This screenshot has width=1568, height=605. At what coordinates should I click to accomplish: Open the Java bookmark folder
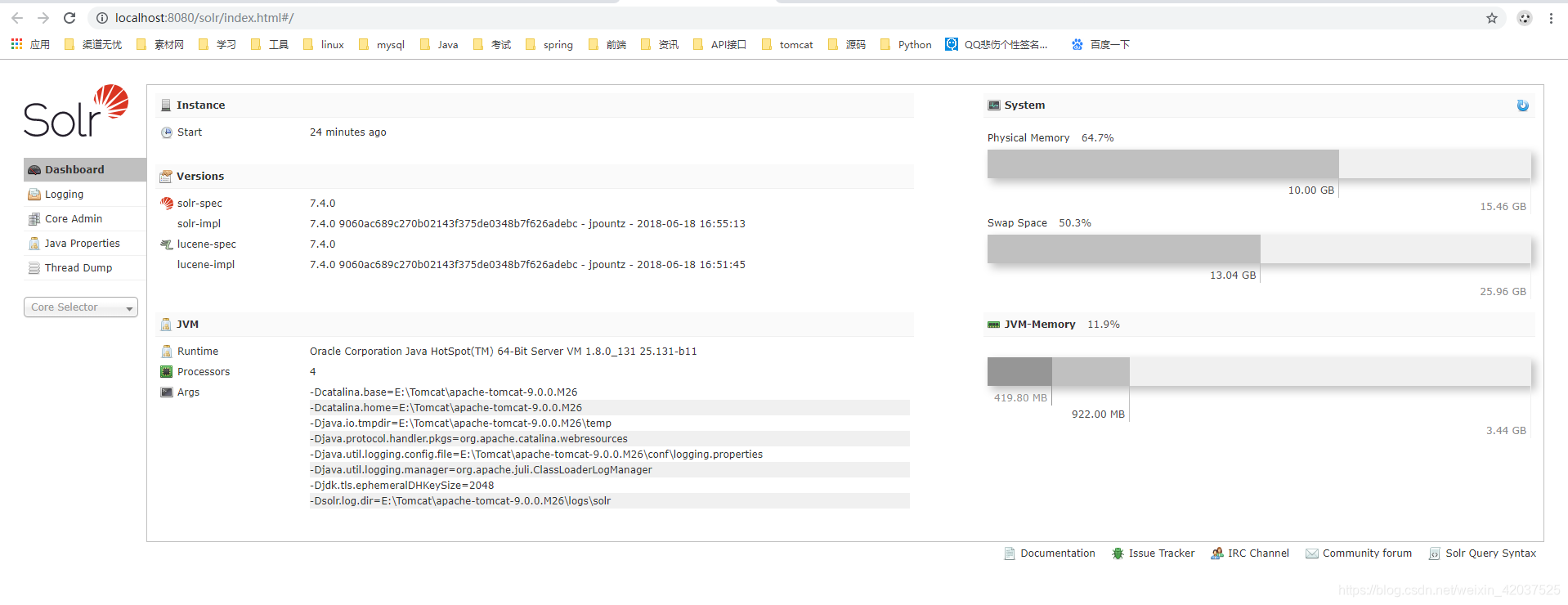pos(439,44)
